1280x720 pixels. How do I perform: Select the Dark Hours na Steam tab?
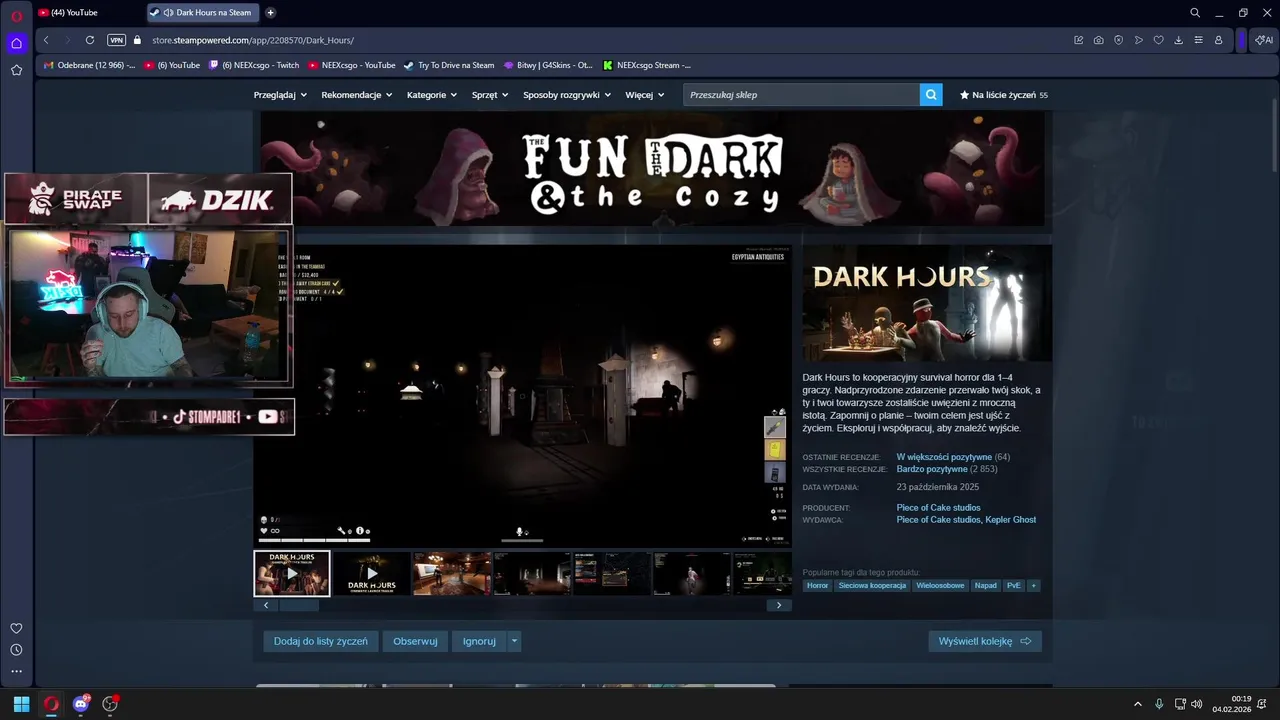(203, 13)
